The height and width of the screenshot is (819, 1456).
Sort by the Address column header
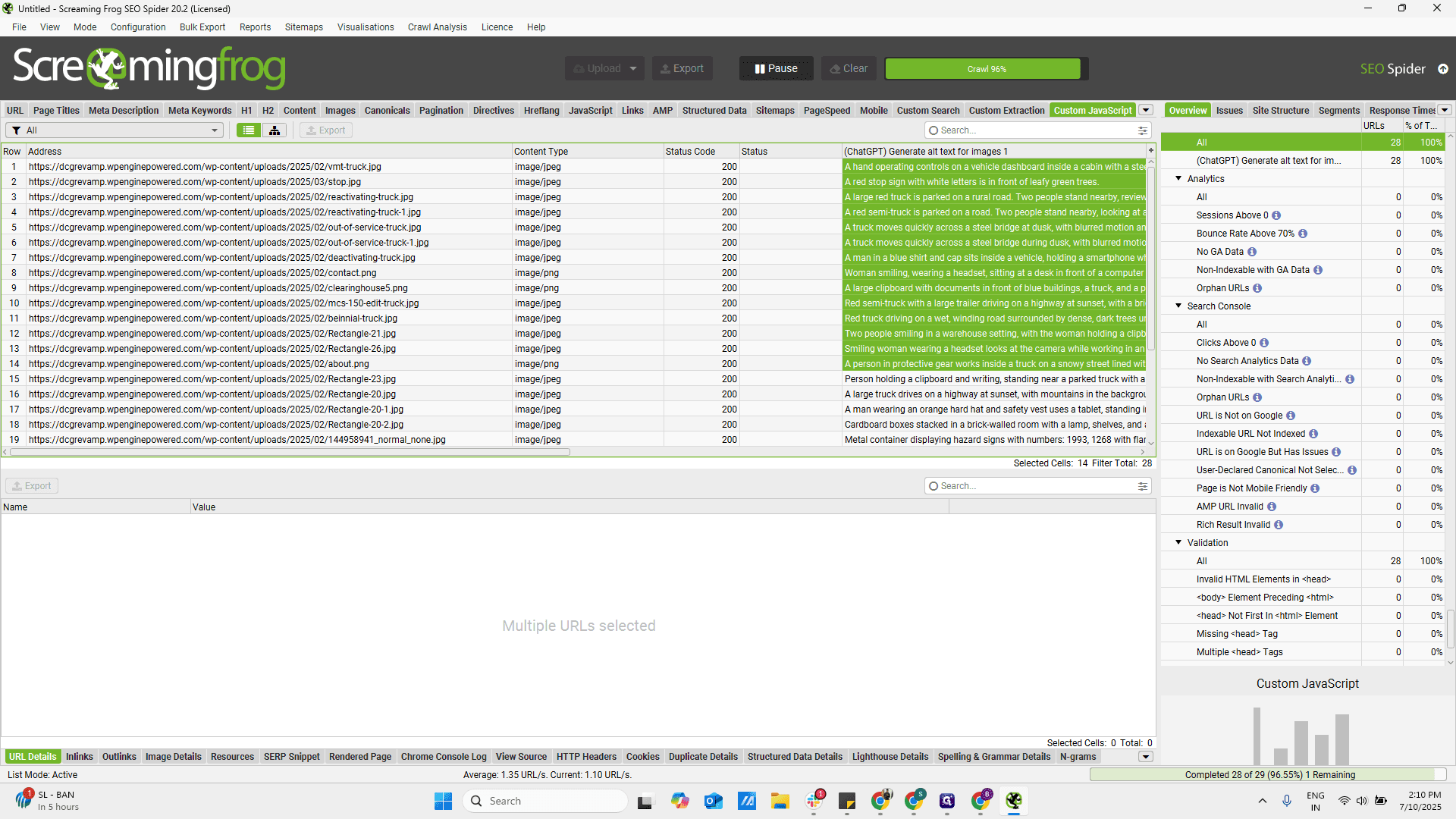(x=268, y=152)
